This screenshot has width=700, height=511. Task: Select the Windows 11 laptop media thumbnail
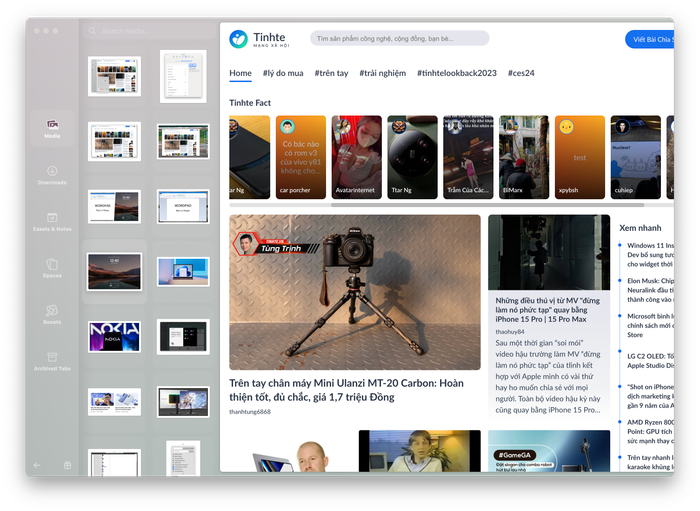(x=183, y=271)
